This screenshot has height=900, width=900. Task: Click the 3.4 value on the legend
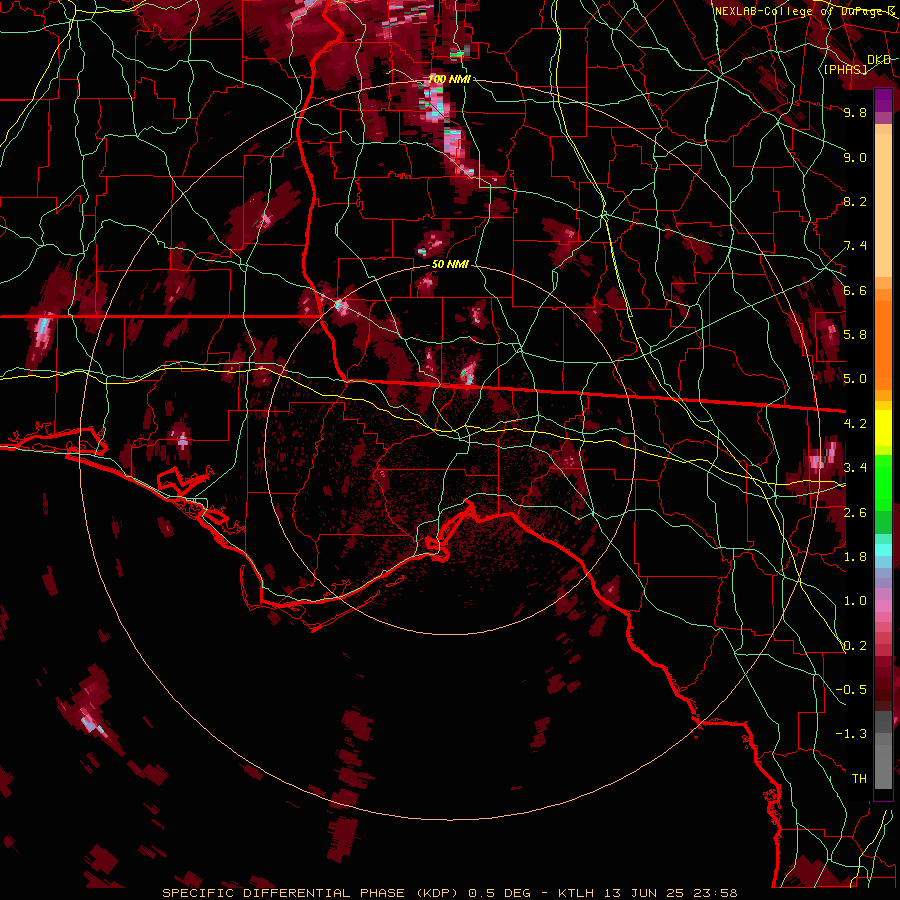(855, 468)
